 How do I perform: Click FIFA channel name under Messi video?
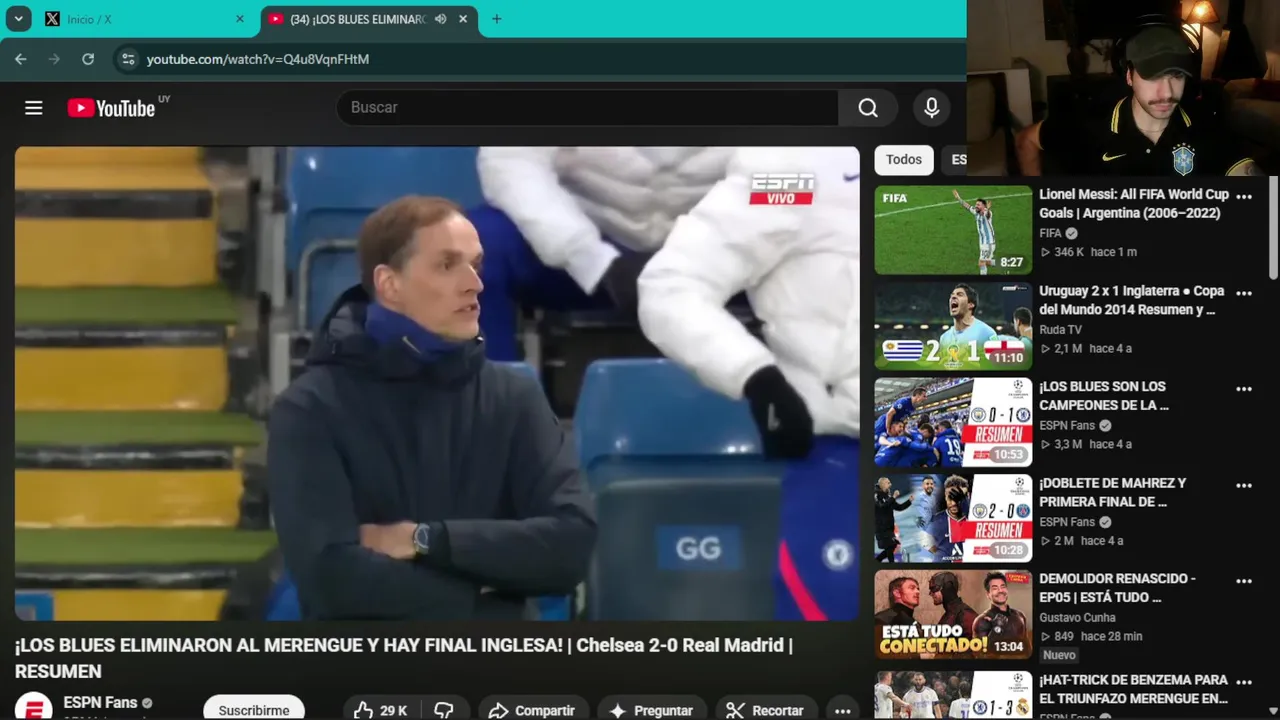[x=1050, y=233]
